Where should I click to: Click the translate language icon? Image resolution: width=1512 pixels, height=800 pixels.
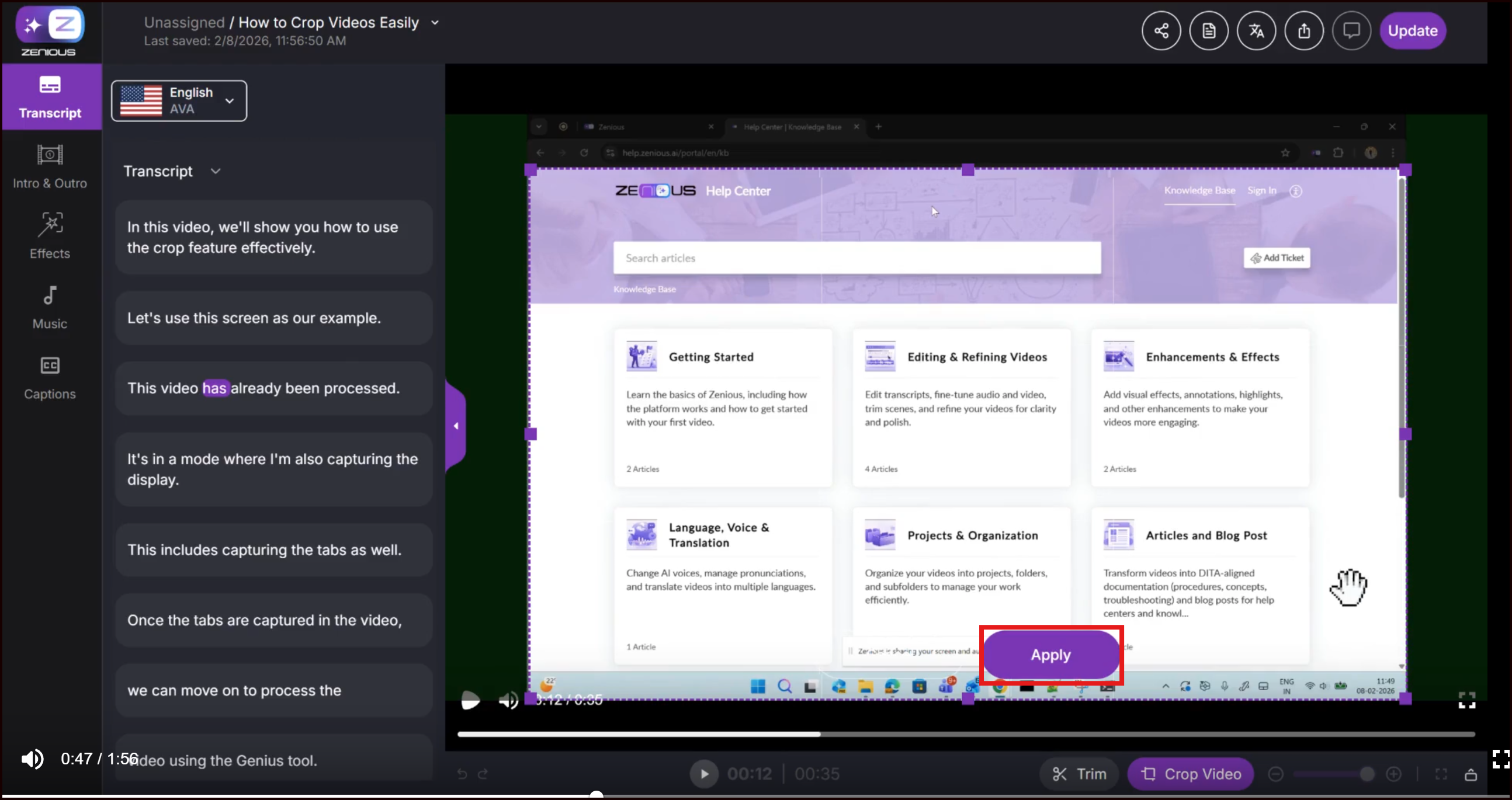(1256, 30)
